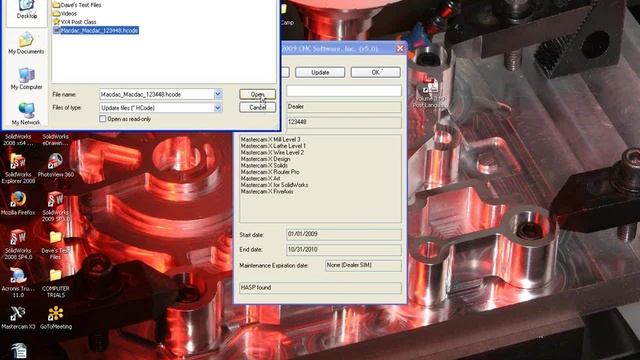Expand the Files of type dropdown
The image size is (640, 360).
click(x=218, y=108)
